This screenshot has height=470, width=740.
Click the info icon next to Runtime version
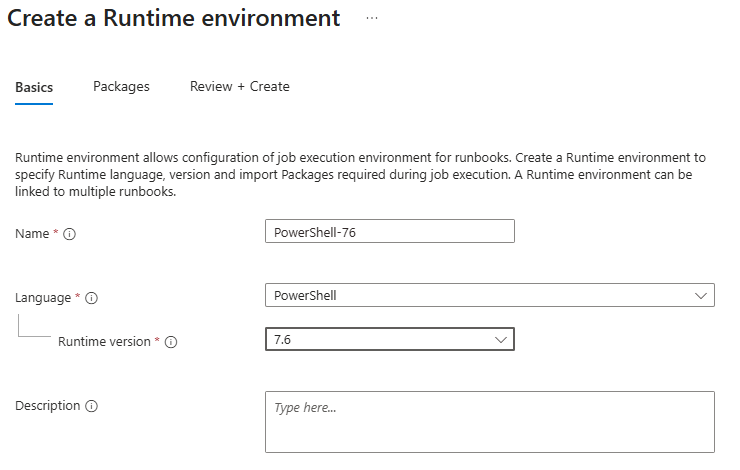tap(171, 342)
